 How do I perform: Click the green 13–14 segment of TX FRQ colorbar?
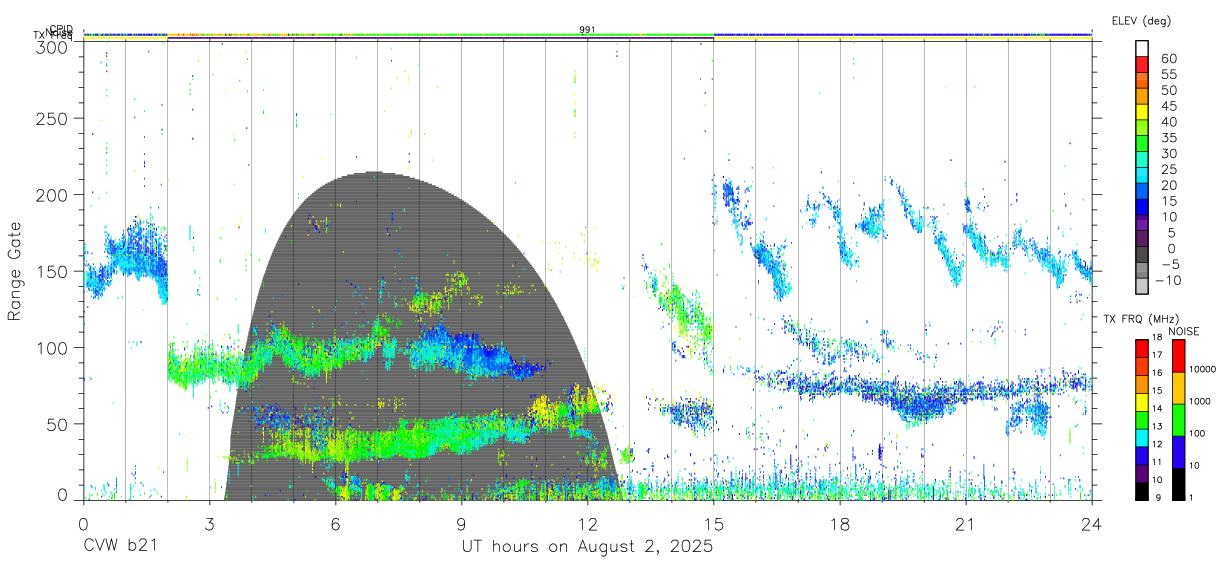pos(1142,420)
